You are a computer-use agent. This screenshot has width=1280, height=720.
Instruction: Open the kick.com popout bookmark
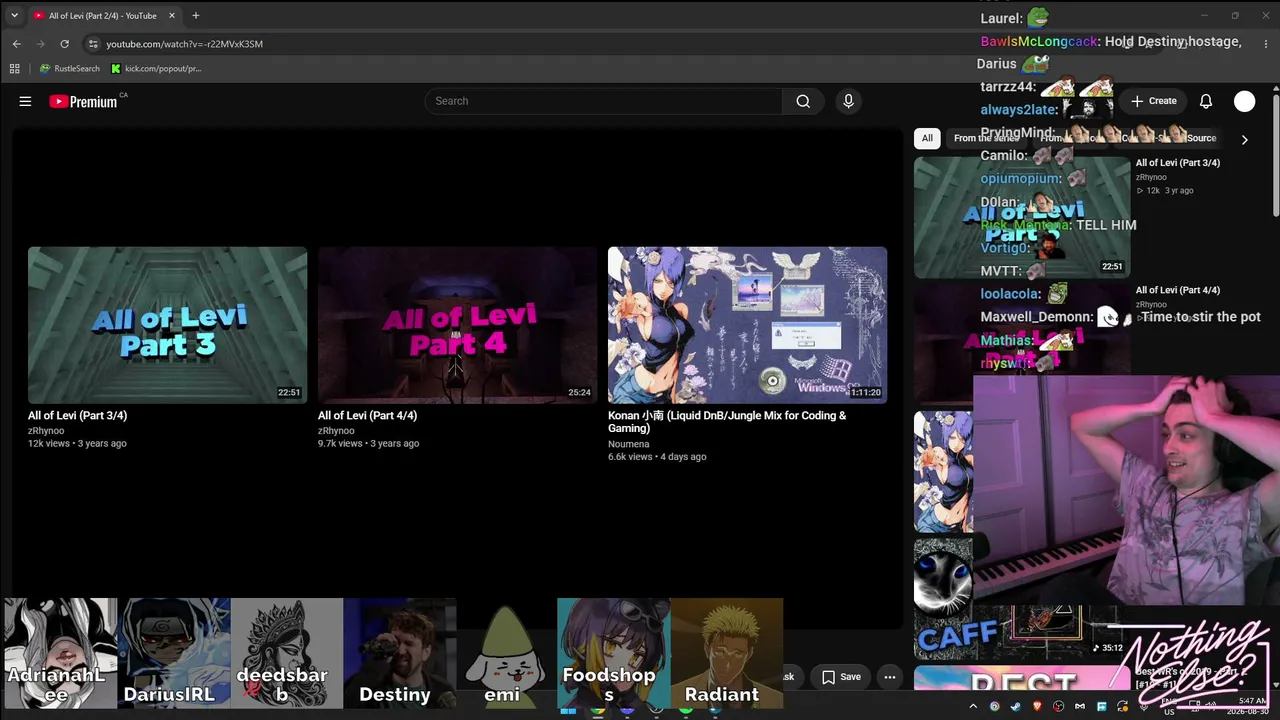pyautogui.click(x=156, y=69)
